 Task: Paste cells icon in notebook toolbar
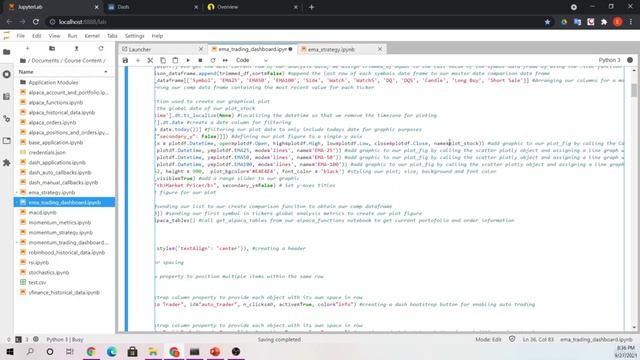175,60
